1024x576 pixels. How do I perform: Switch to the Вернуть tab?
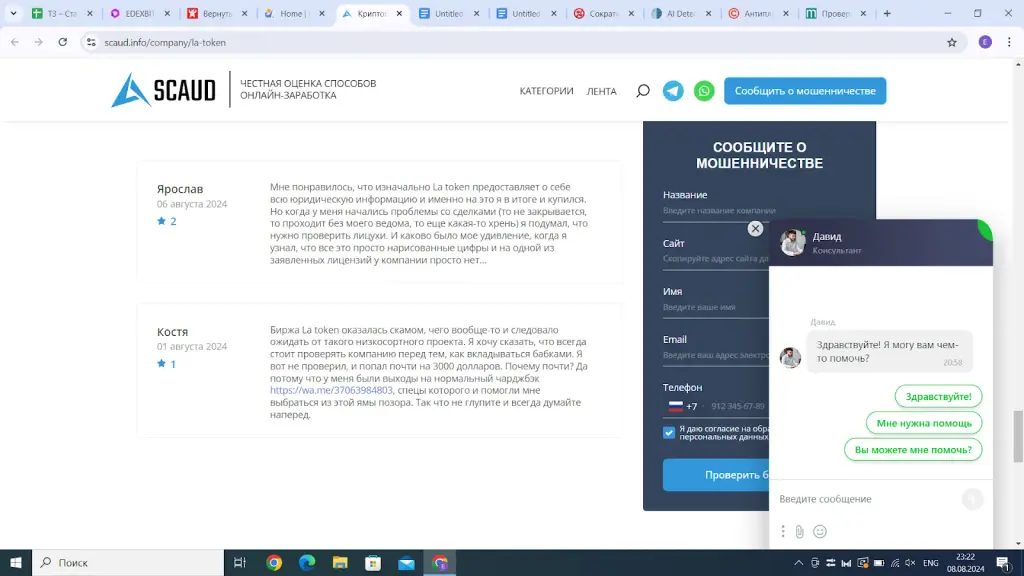[x=217, y=13]
